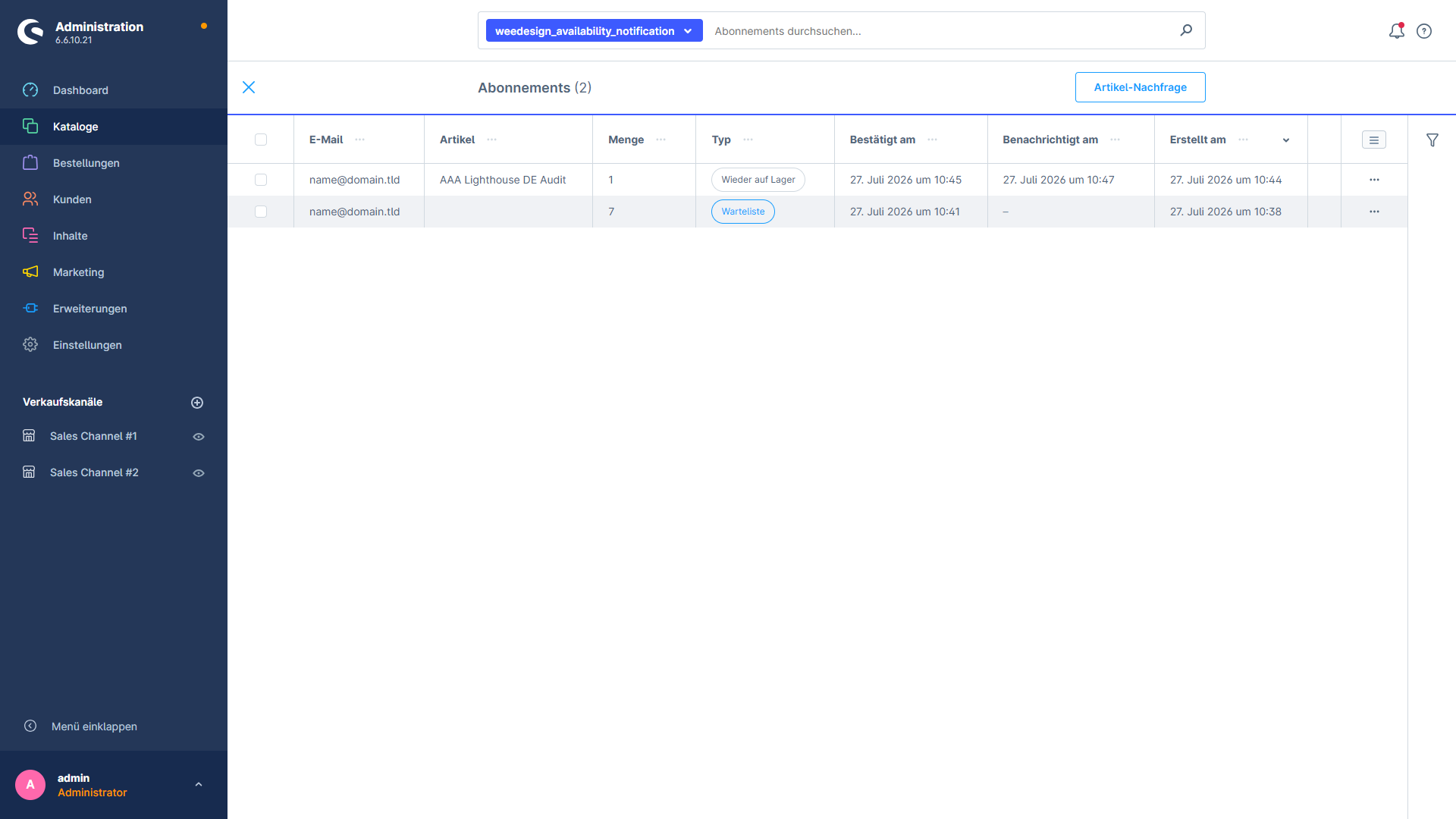Click the Shopware logo
Viewport: 1456px width, 819px height.
click(30, 32)
